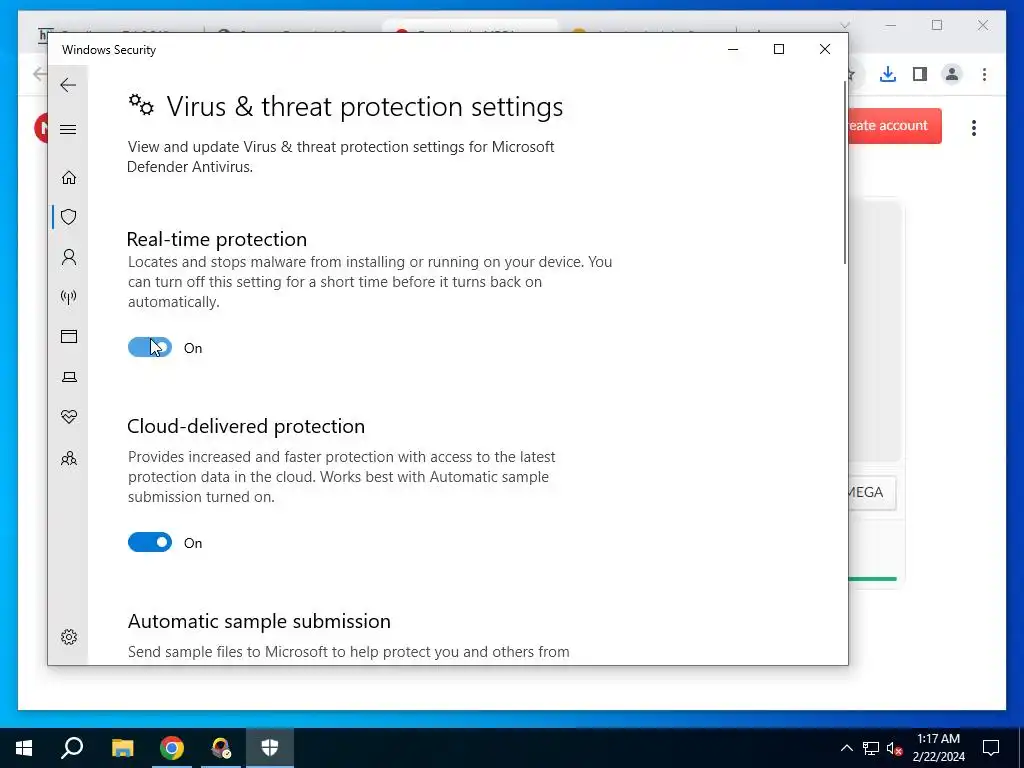
Task: Click the Virus & threat protection settings title
Action: (x=365, y=106)
